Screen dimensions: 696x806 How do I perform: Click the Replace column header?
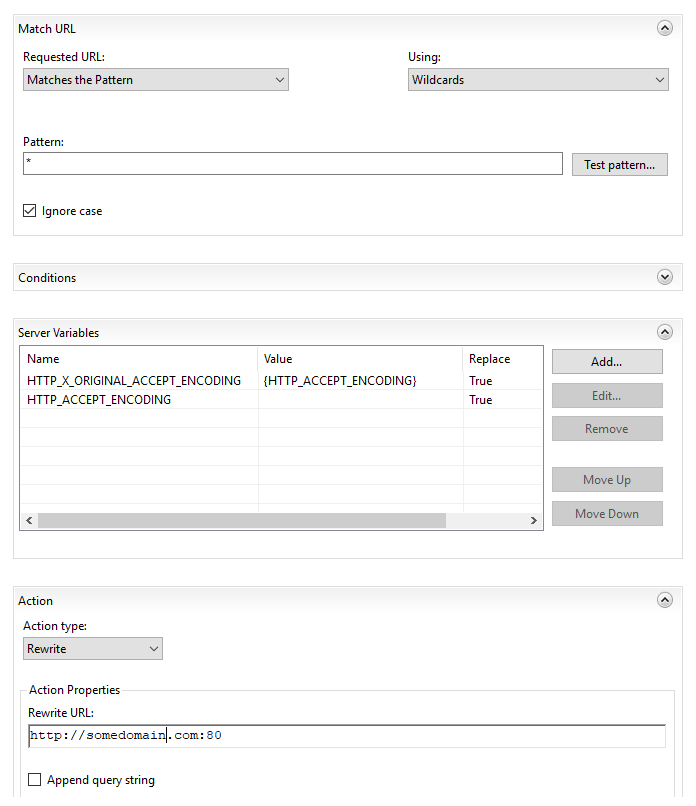point(503,359)
